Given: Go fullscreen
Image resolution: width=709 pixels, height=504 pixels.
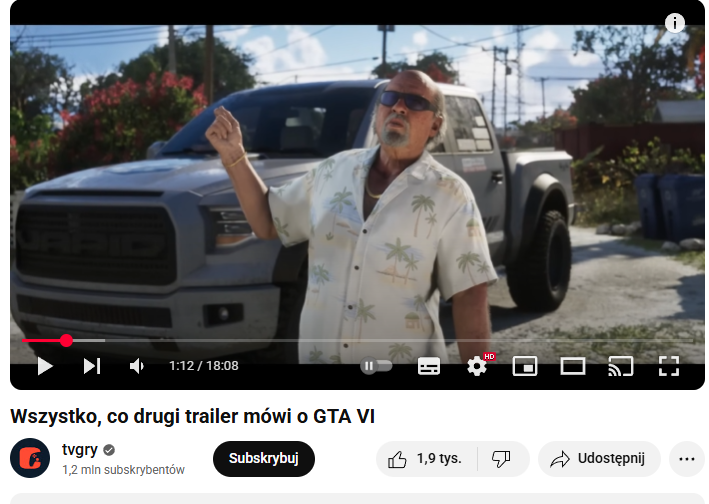Looking at the screenshot, I should (669, 366).
